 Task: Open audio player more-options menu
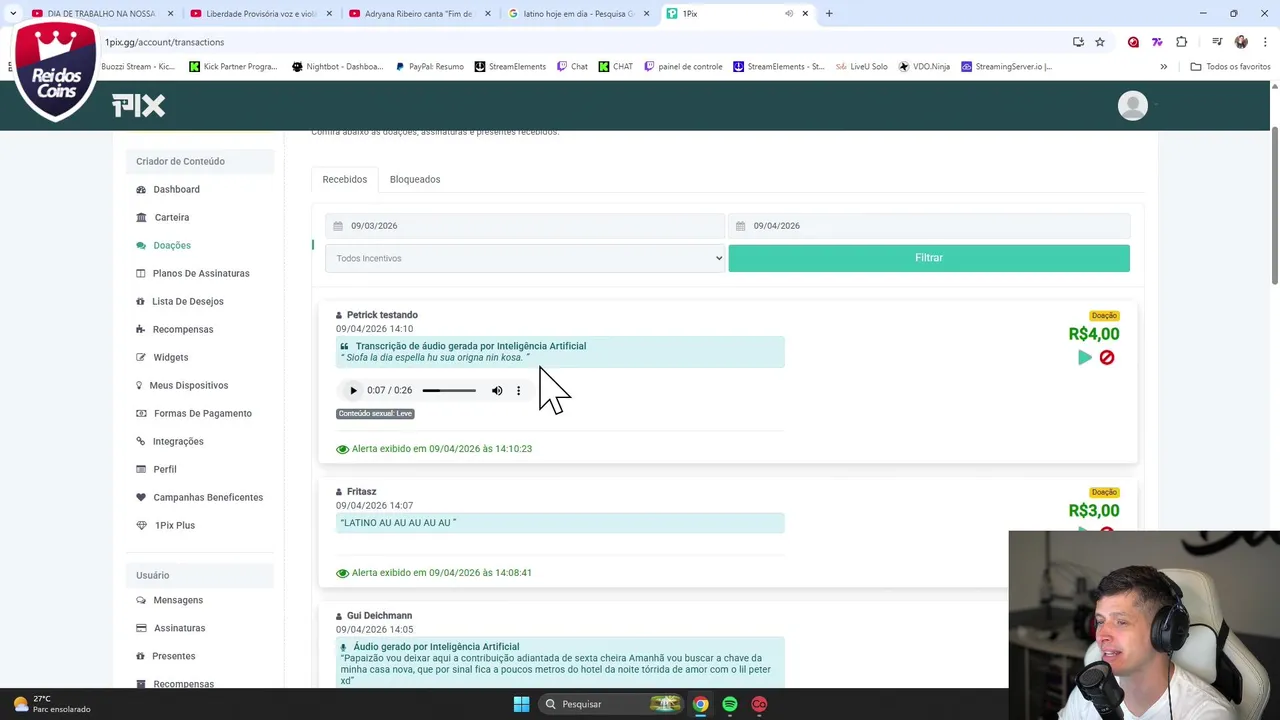point(518,390)
